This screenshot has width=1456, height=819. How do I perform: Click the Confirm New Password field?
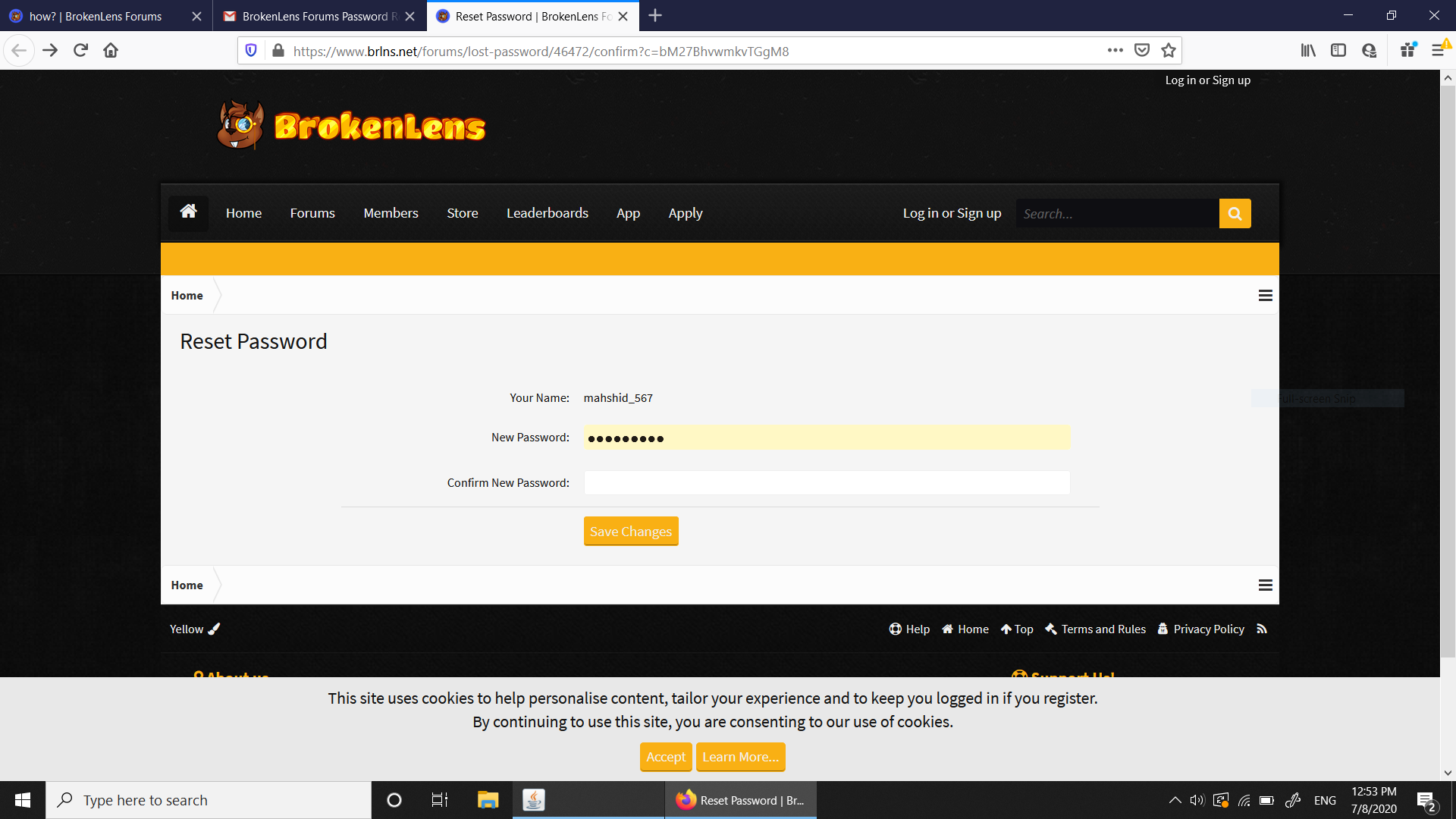click(827, 483)
